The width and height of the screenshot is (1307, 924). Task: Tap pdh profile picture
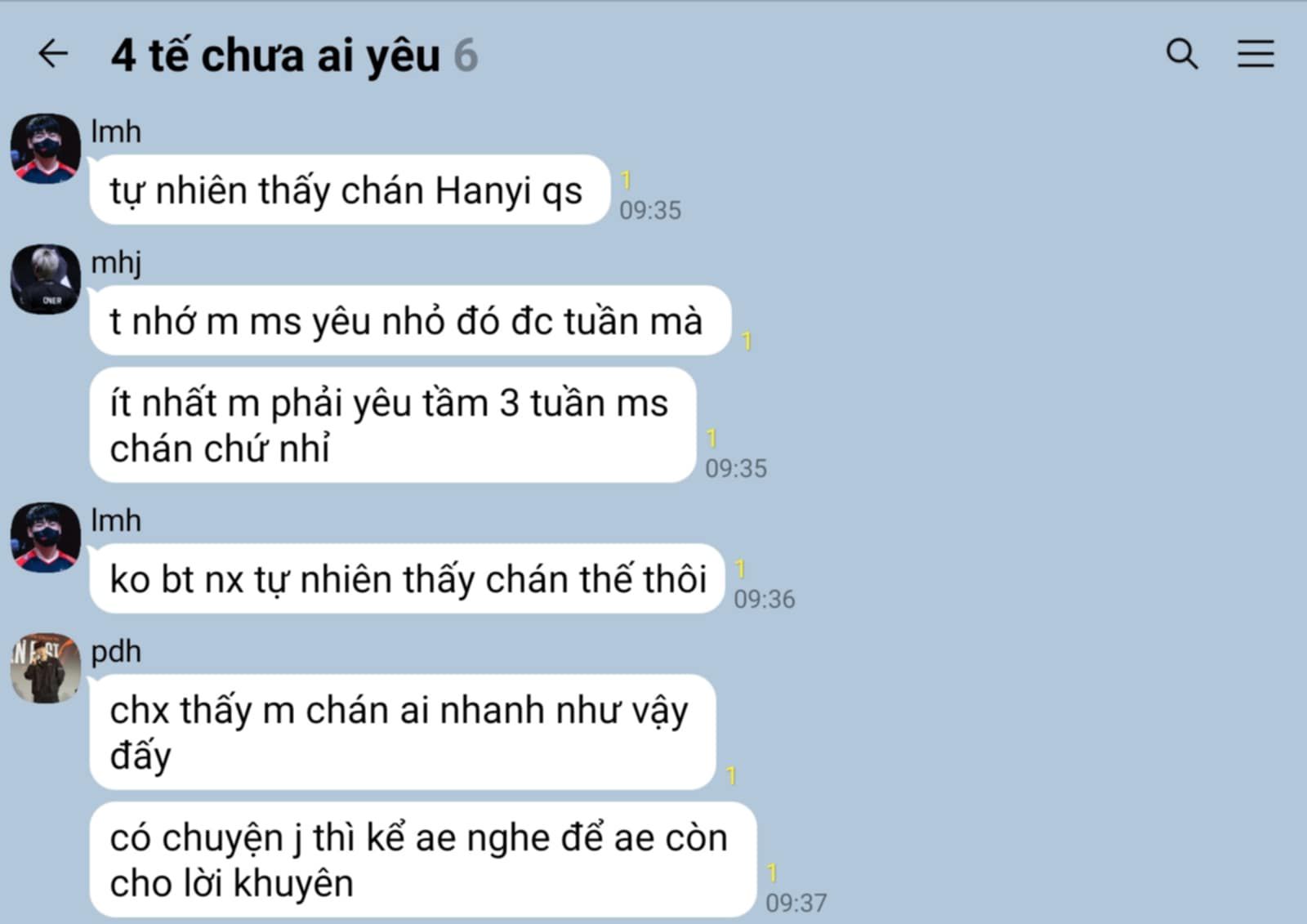point(45,667)
